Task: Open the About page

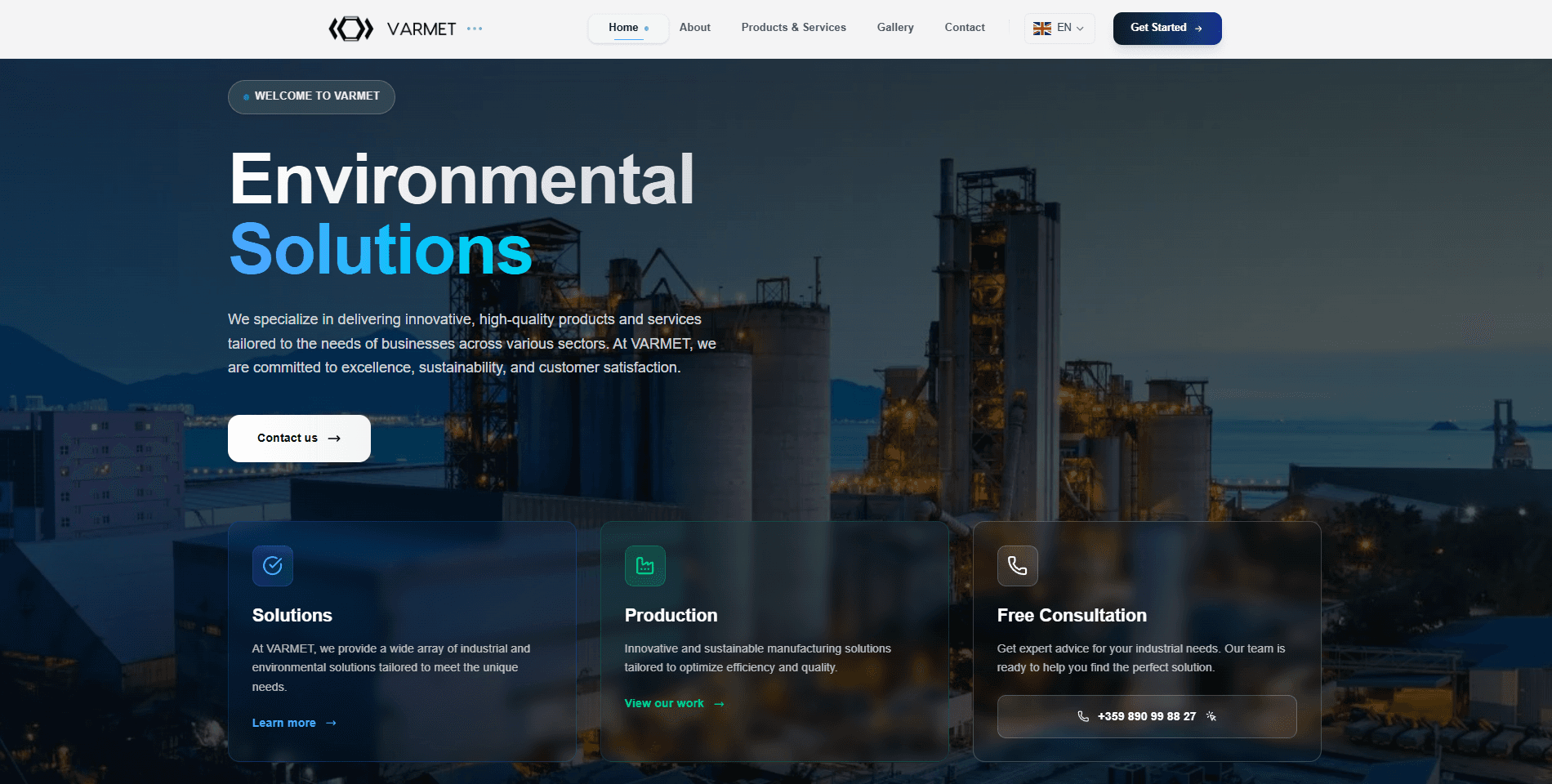Action: 695,28
